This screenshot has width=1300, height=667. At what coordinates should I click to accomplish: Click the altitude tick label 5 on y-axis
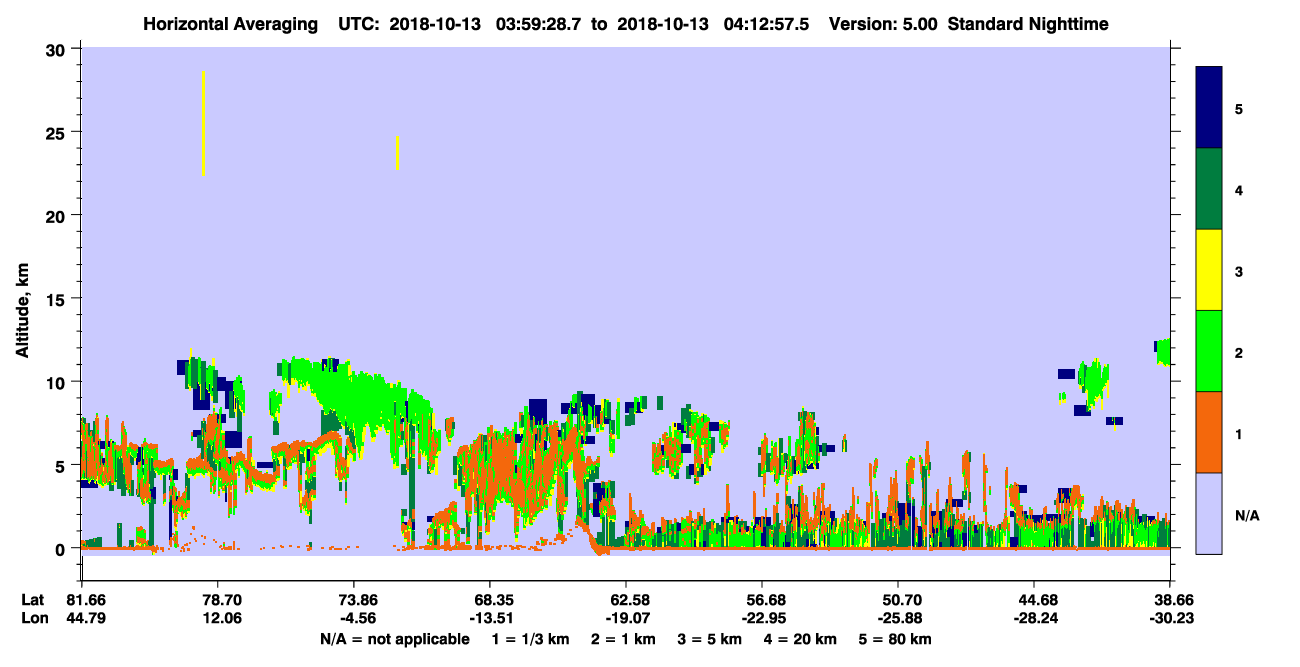(x=62, y=465)
